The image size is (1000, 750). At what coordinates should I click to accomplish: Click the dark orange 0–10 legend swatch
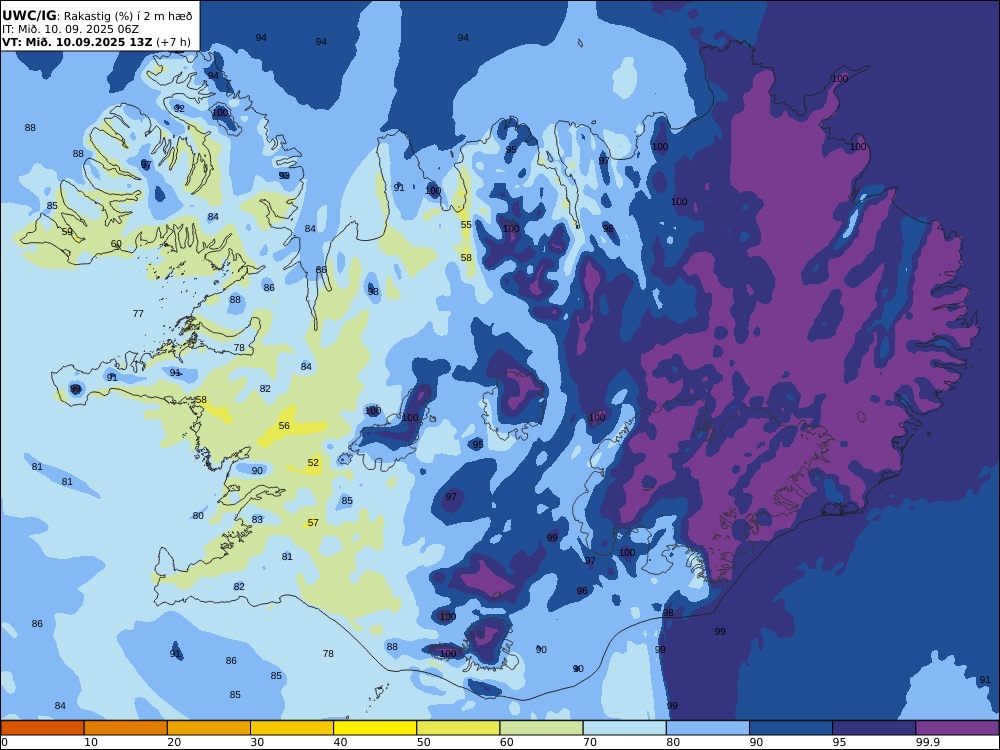[42, 728]
